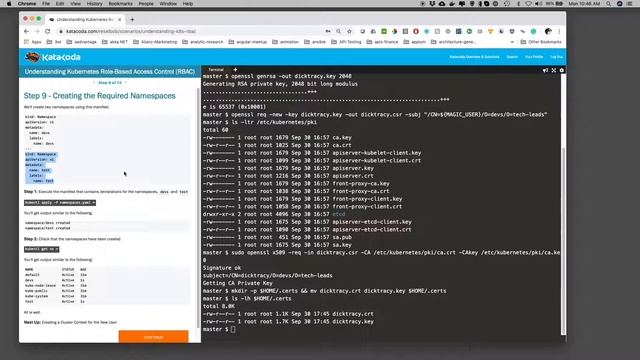Select the Terminal tab
Viewport: 640px width, 360px height.
tap(216, 70)
